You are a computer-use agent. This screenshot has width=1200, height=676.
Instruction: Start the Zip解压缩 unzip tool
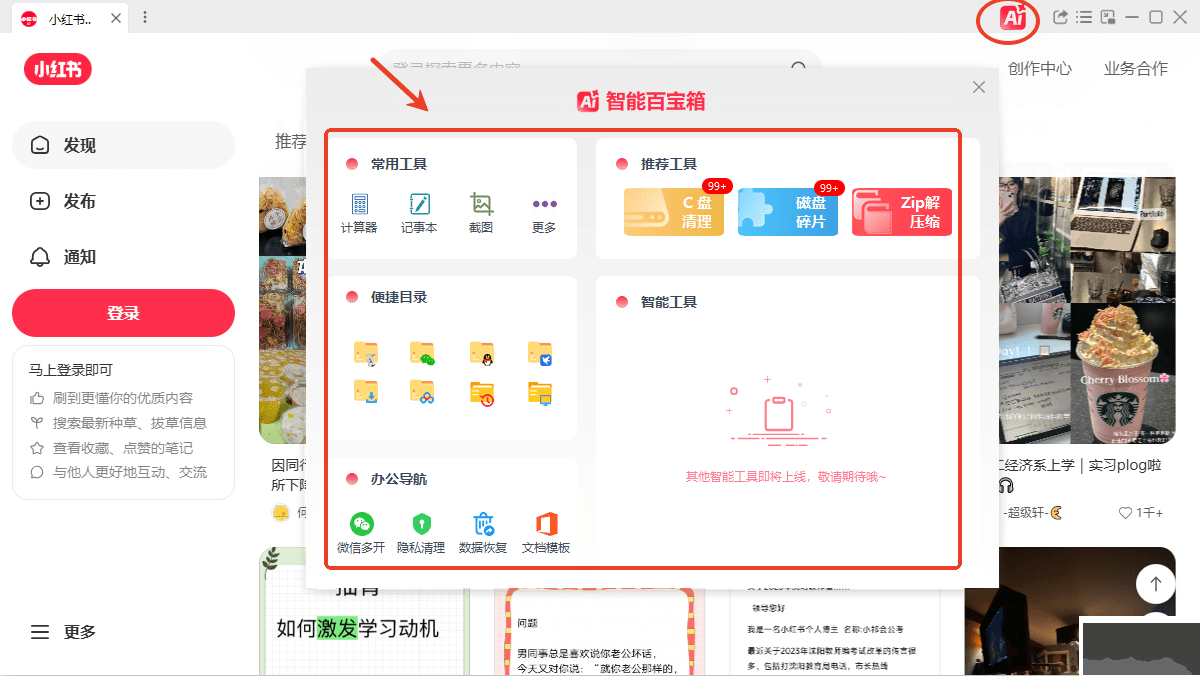coord(901,212)
